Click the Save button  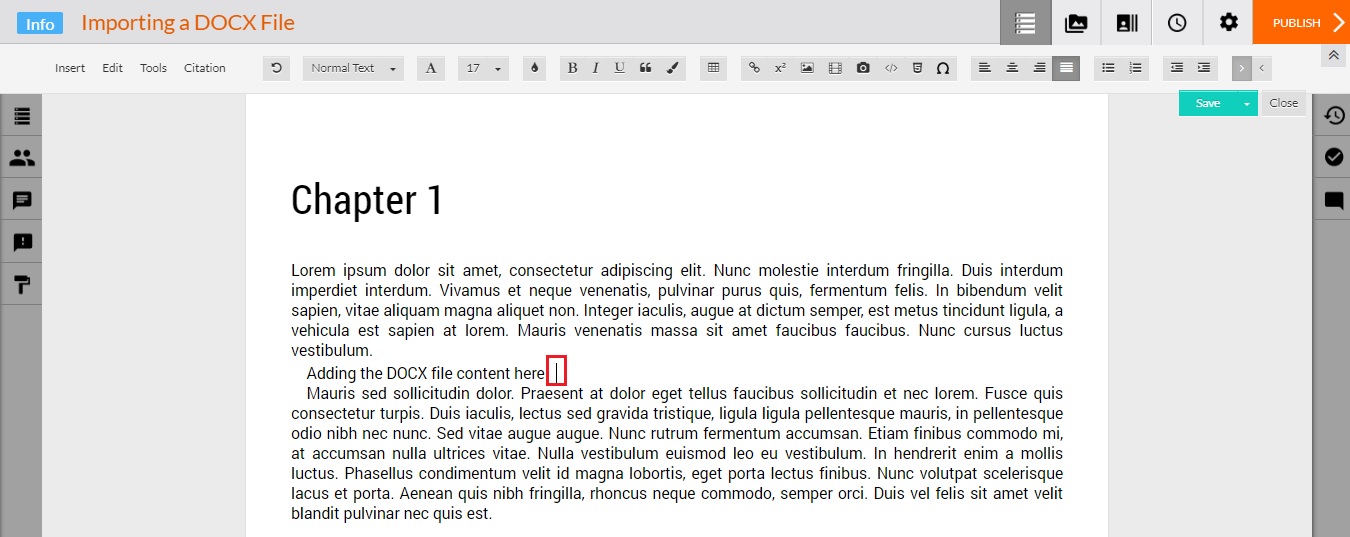coord(1208,103)
